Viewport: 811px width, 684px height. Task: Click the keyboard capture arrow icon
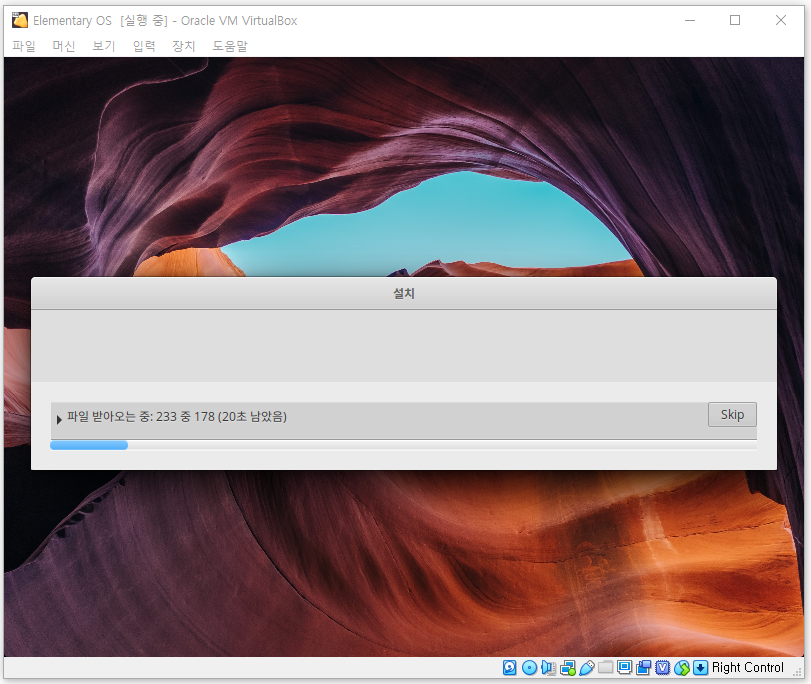[700, 667]
